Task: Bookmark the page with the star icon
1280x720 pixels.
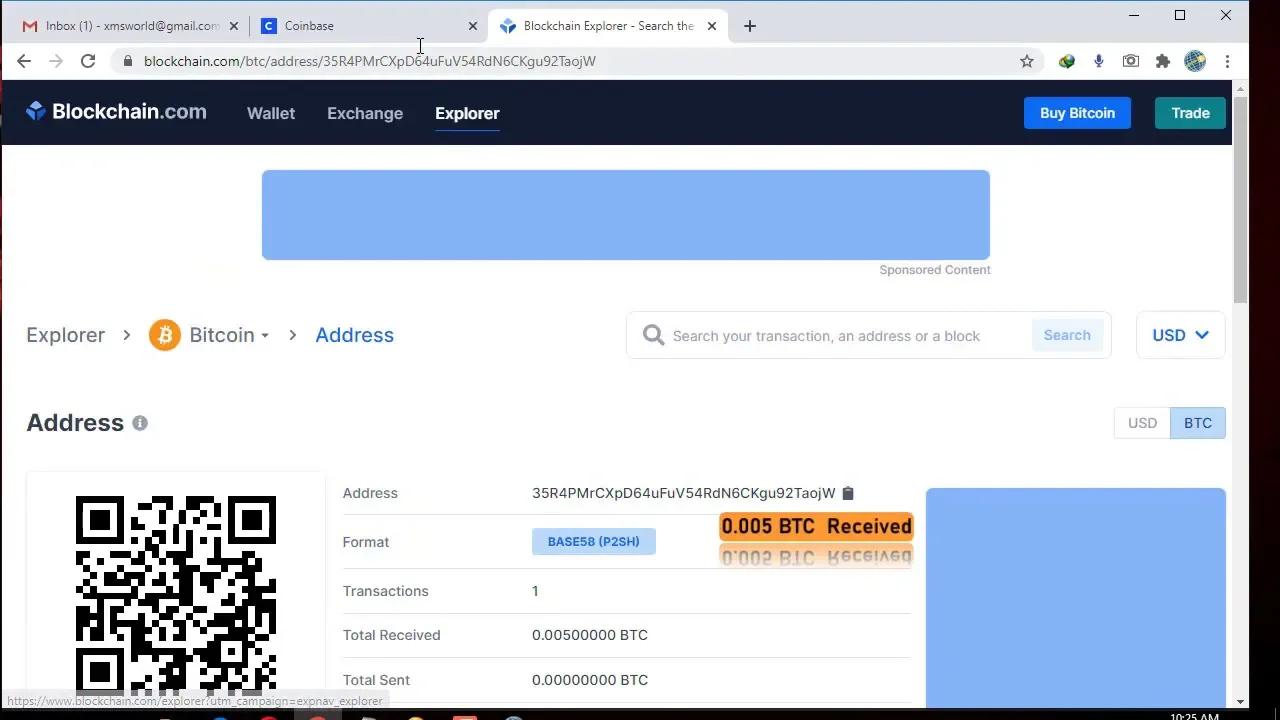Action: pyautogui.click(x=1026, y=61)
